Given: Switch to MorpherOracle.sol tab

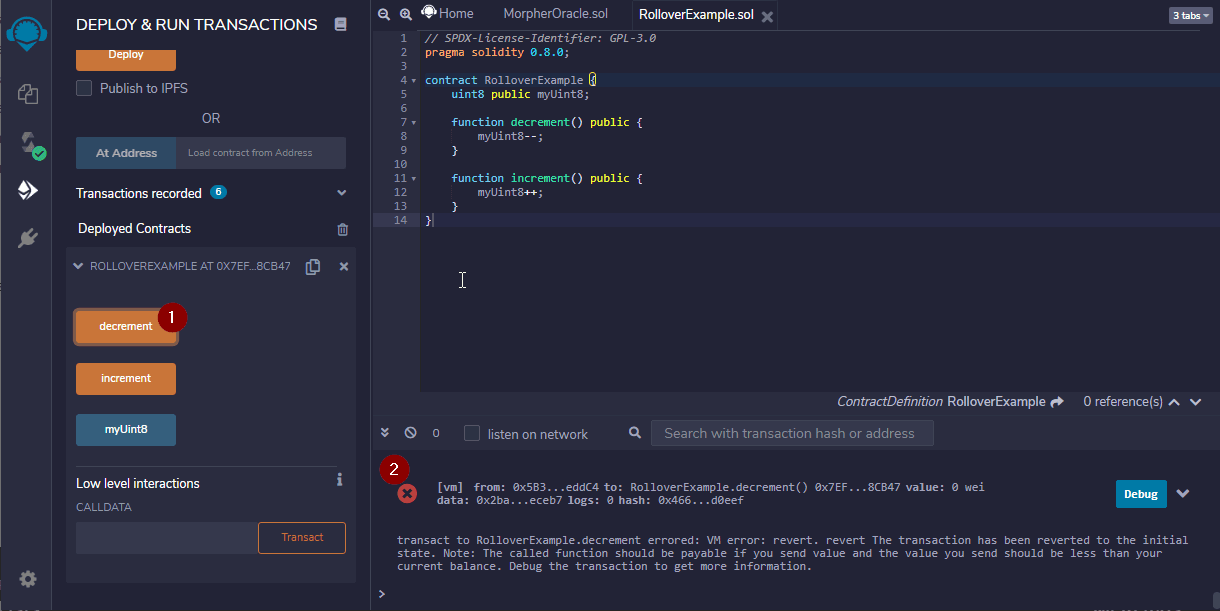Looking at the screenshot, I should [556, 14].
